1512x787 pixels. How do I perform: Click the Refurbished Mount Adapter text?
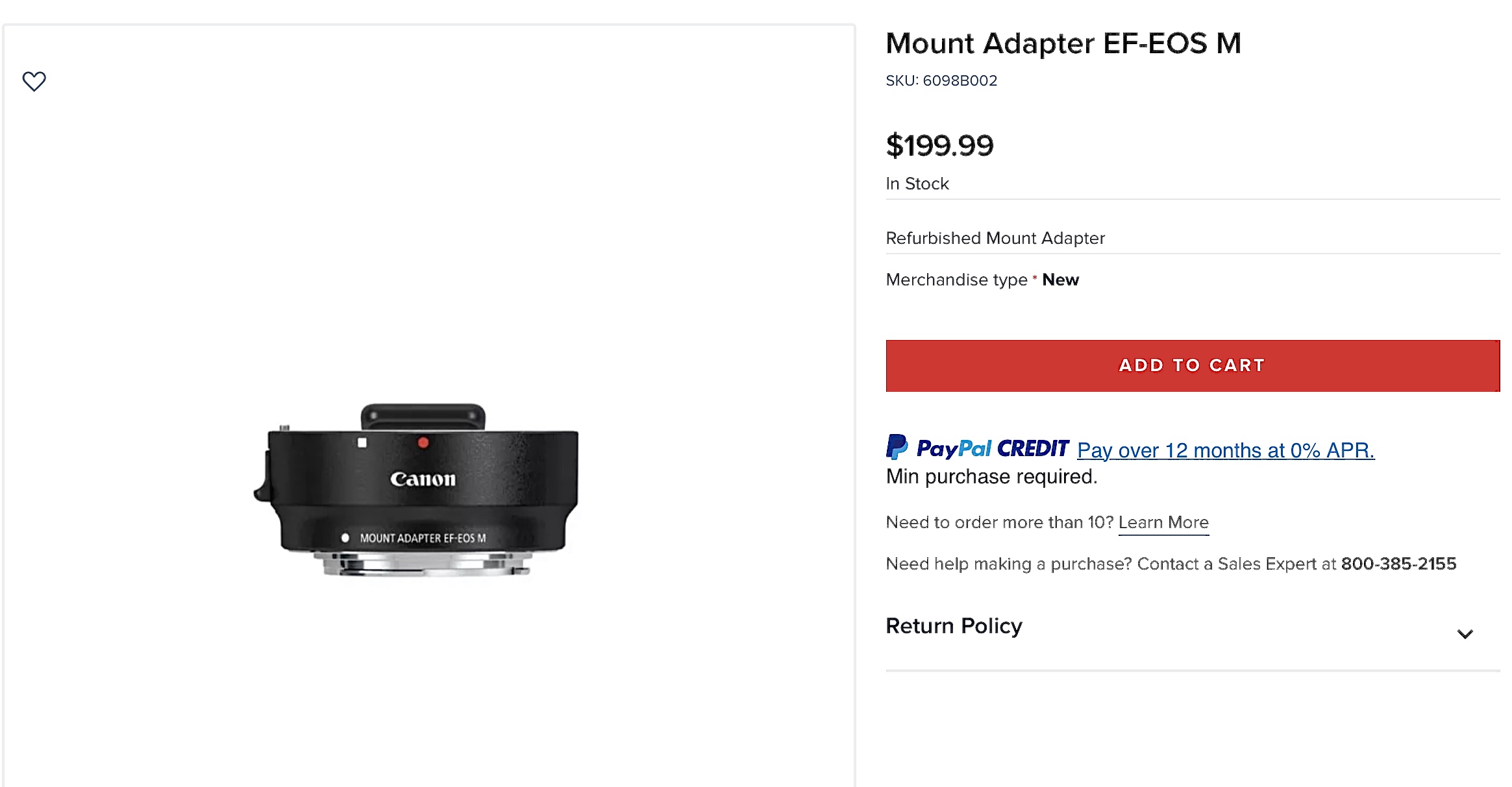995,238
